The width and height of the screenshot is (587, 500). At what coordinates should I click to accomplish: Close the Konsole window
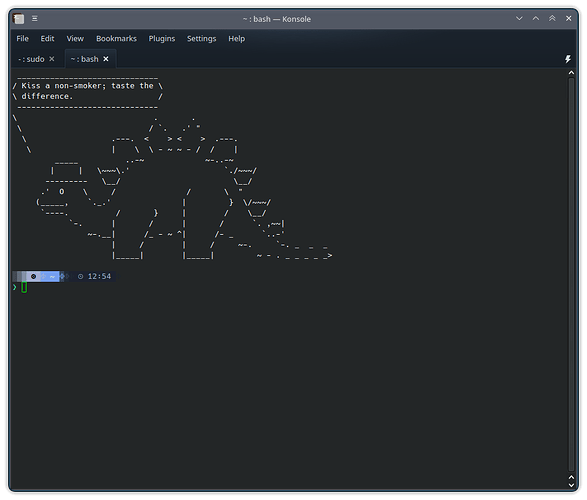coord(569,18)
